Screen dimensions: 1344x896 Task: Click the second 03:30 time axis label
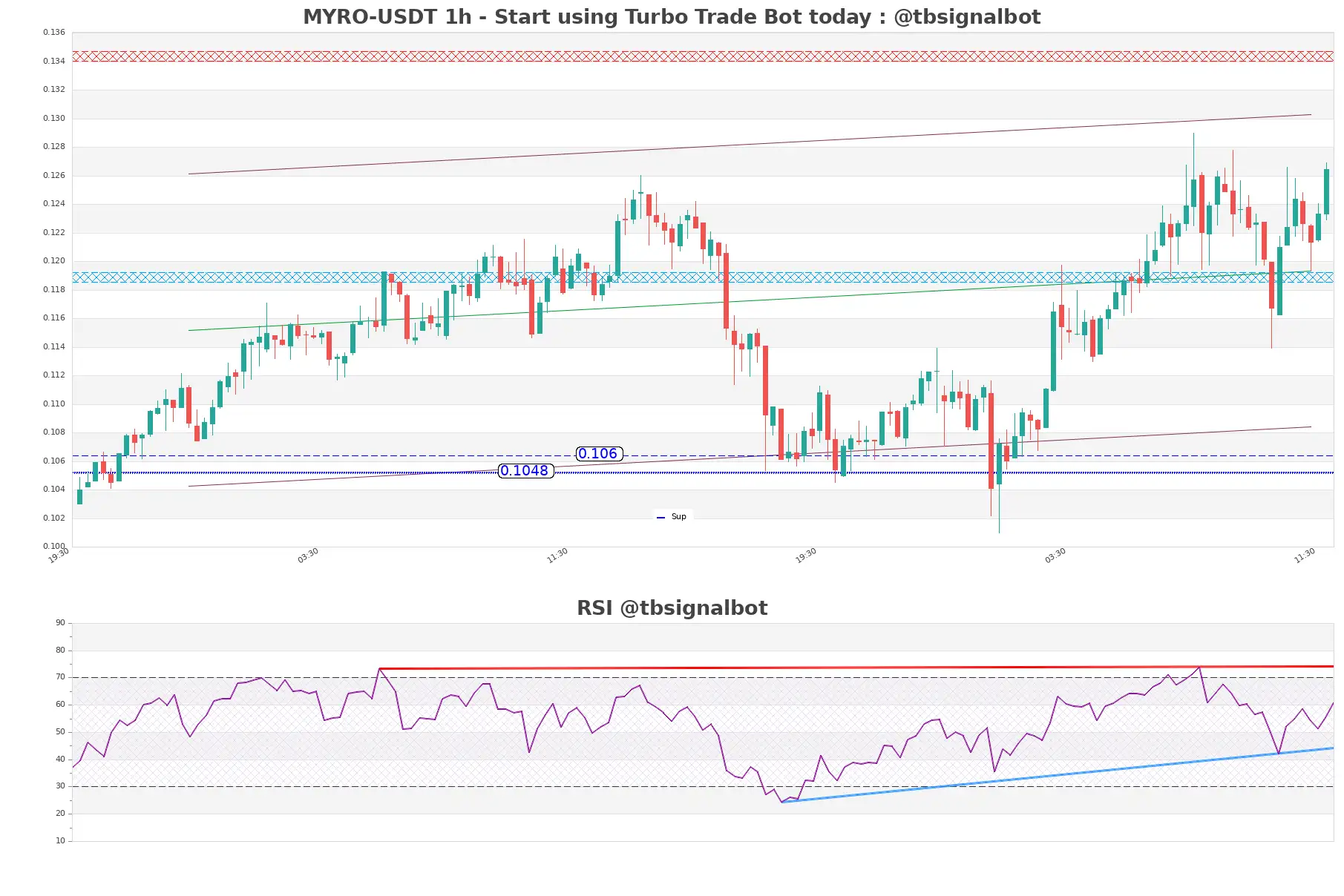click(1055, 556)
